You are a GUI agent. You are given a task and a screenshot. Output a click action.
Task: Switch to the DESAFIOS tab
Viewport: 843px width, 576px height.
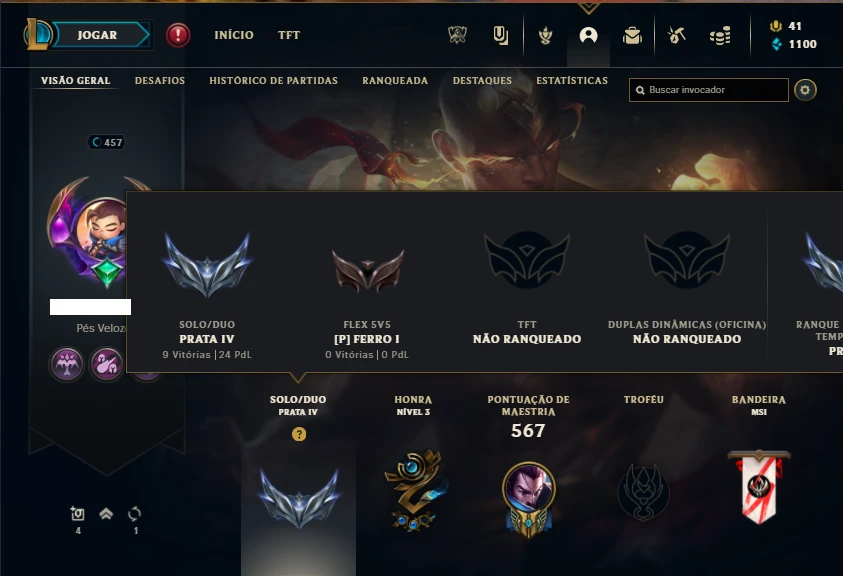pyautogui.click(x=160, y=81)
